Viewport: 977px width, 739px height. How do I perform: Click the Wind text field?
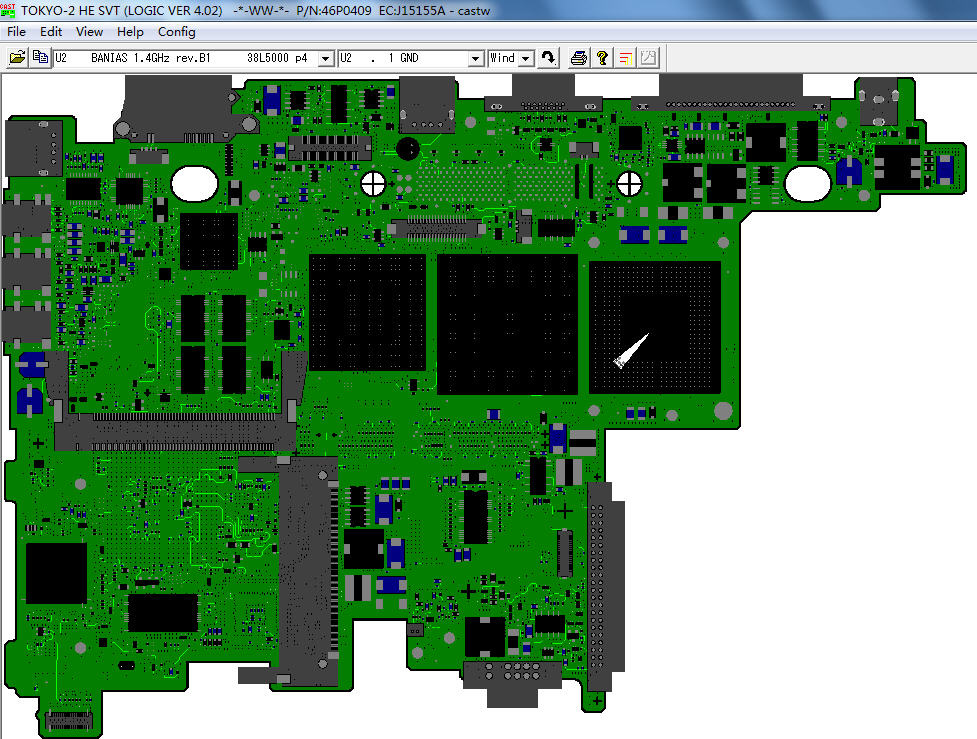click(x=503, y=59)
